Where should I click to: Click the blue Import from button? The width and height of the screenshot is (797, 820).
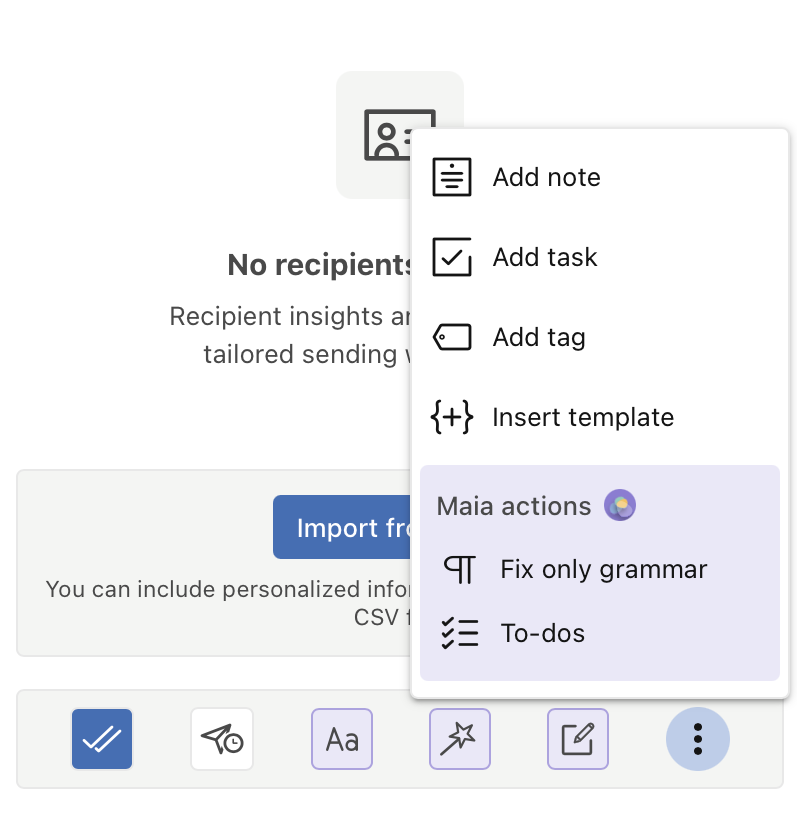(x=342, y=527)
